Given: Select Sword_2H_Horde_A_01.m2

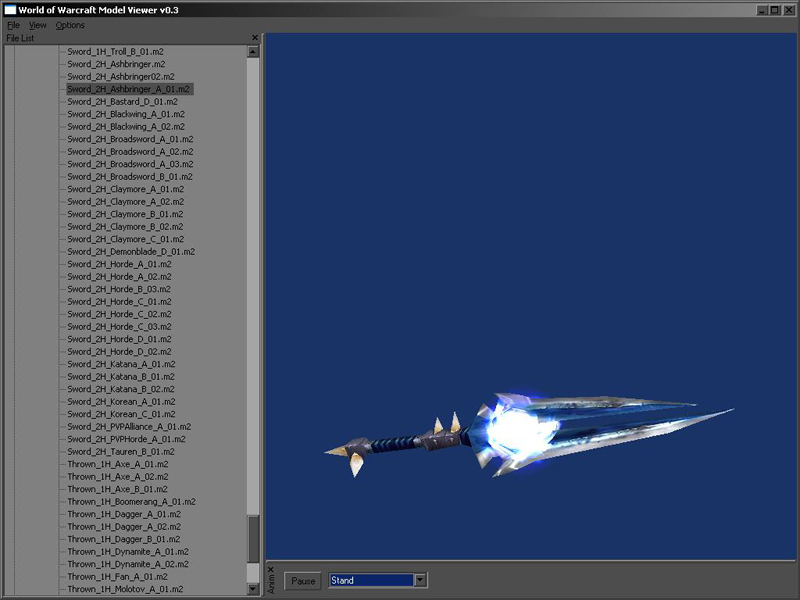Looking at the screenshot, I should [x=119, y=264].
